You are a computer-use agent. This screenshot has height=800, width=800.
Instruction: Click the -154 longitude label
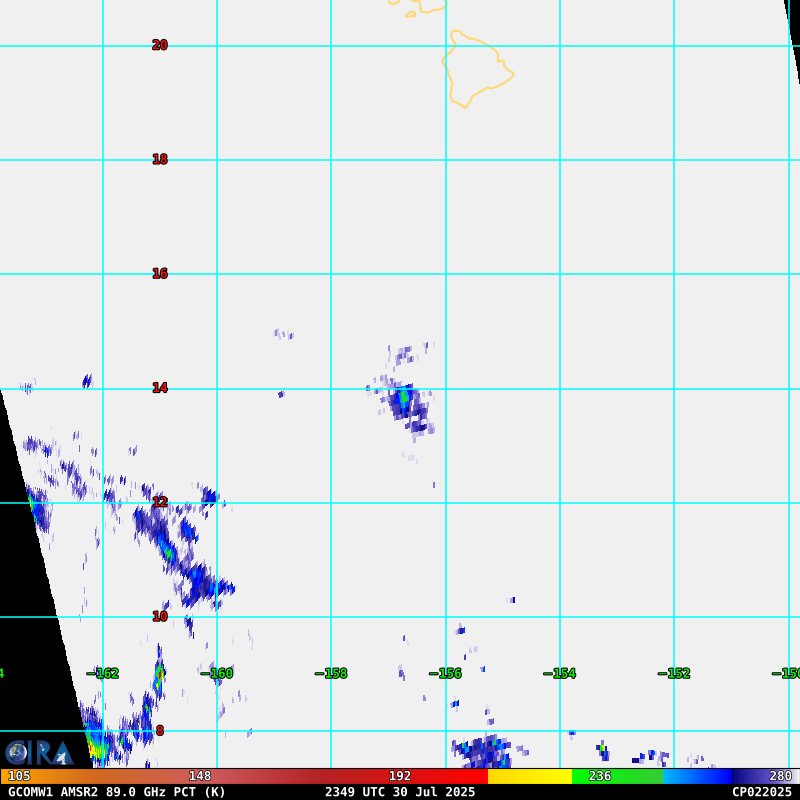560,674
